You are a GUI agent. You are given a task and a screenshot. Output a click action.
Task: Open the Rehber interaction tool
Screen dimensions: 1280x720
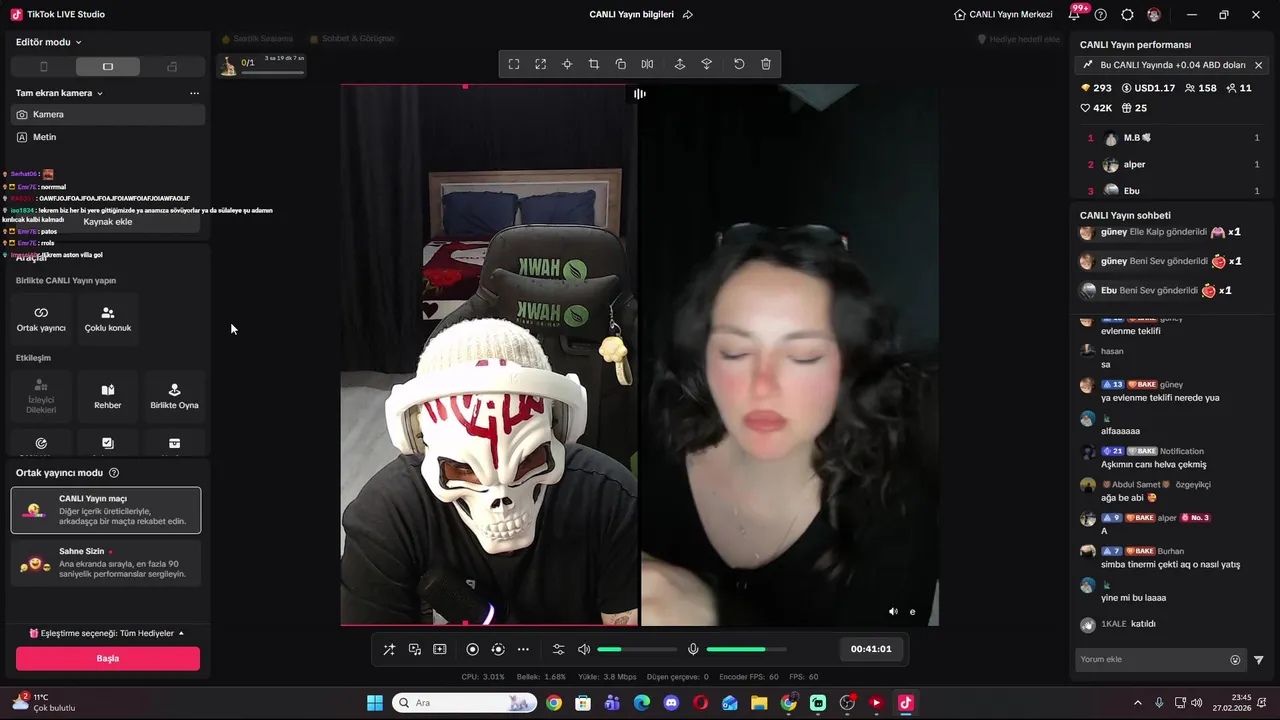tap(108, 396)
